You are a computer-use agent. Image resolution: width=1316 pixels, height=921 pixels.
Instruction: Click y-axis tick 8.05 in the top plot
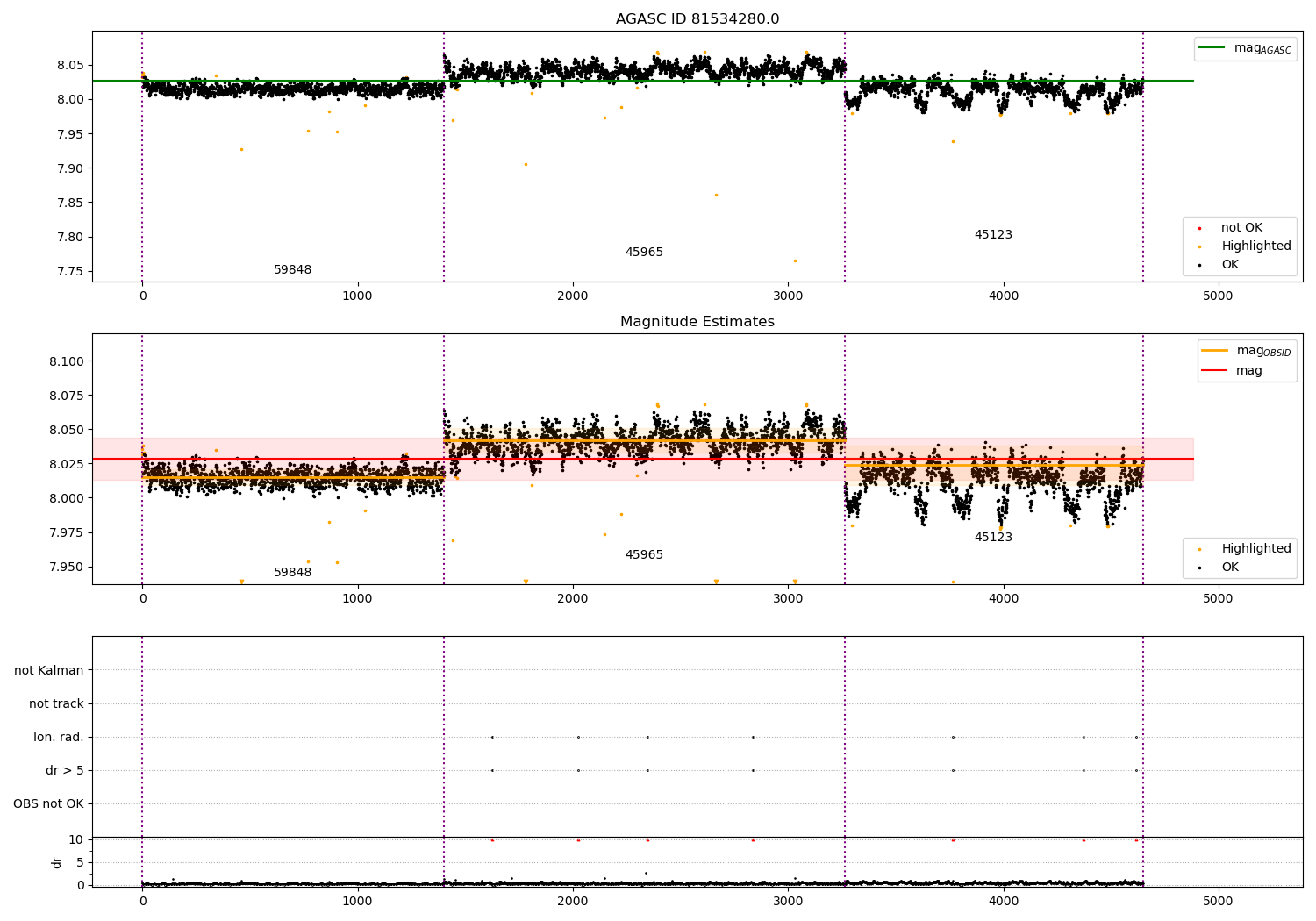70,66
